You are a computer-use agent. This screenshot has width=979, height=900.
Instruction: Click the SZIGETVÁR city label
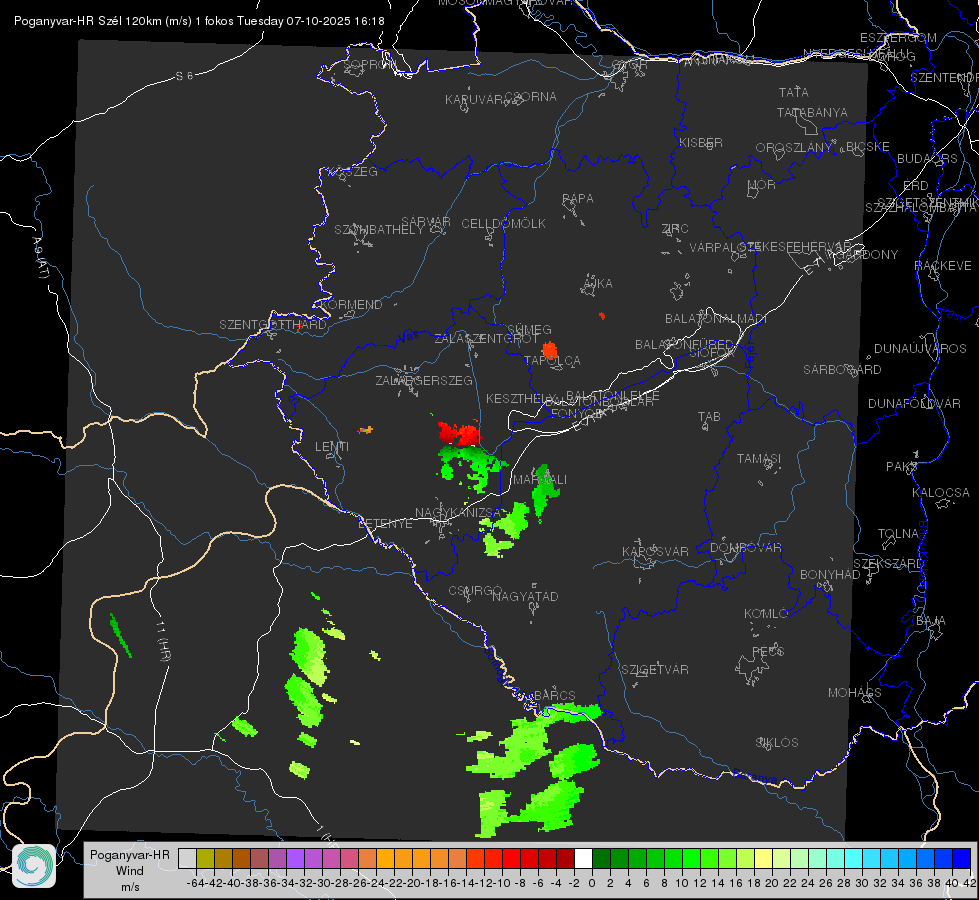click(655, 670)
